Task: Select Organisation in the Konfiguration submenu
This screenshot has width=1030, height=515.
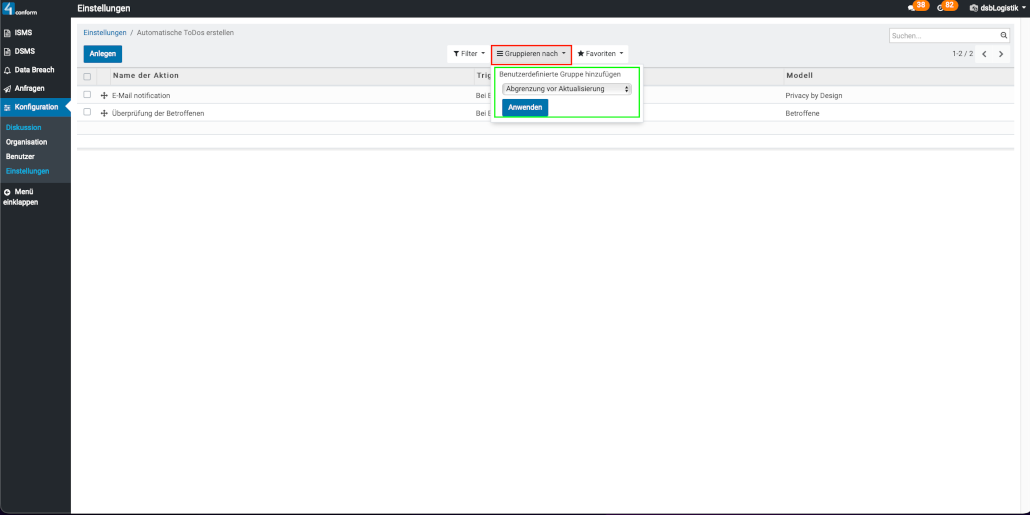Action: pyautogui.click(x=26, y=142)
